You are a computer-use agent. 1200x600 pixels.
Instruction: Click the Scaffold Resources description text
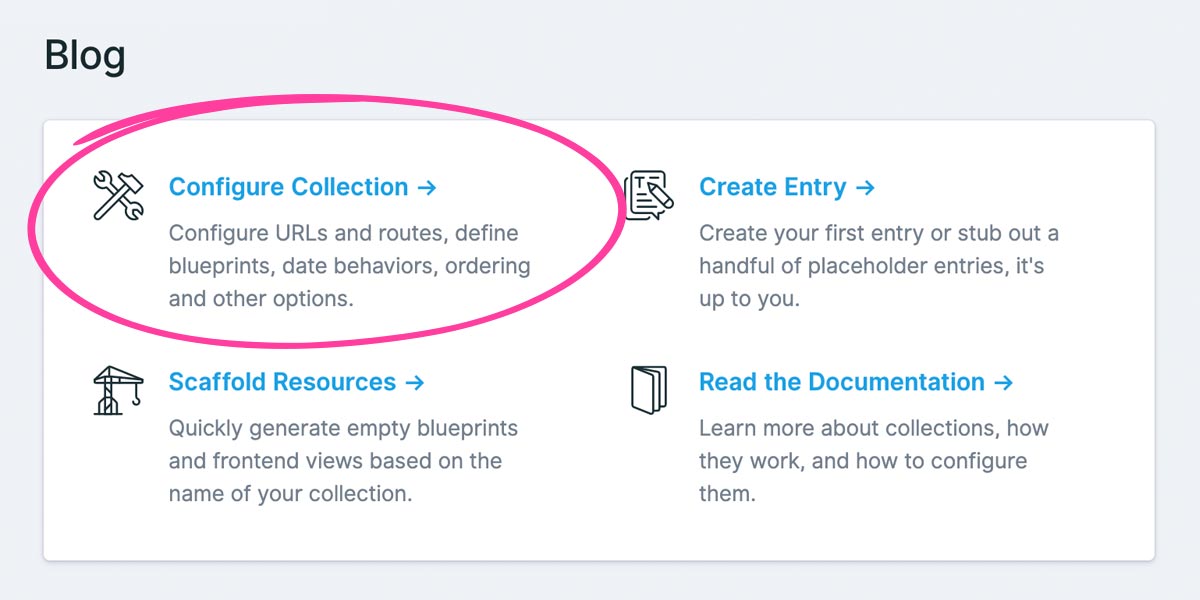tap(343, 460)
